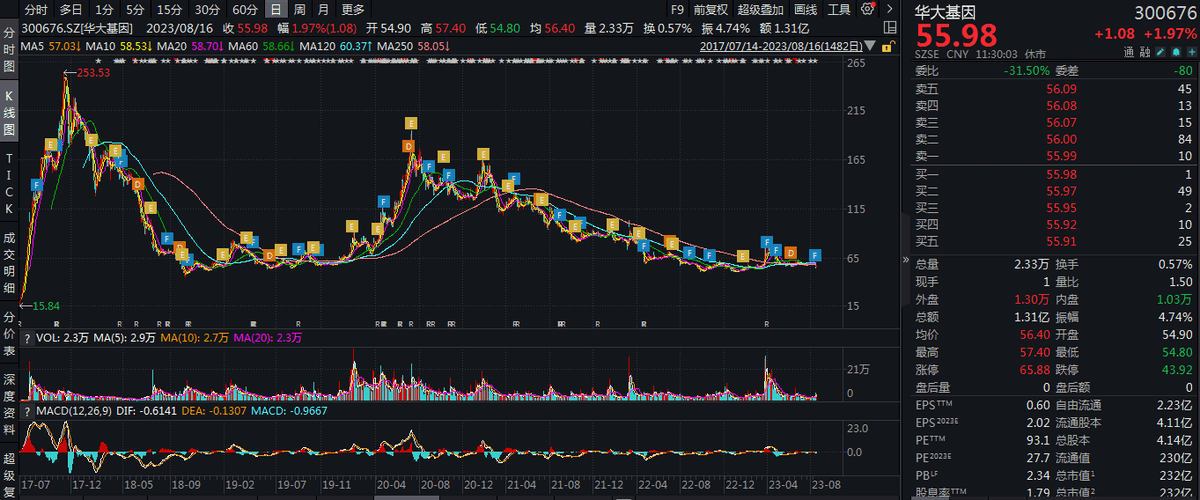Switch chart to daily (日) period
The image size is (1200, 500).
[x=275, y=9]
